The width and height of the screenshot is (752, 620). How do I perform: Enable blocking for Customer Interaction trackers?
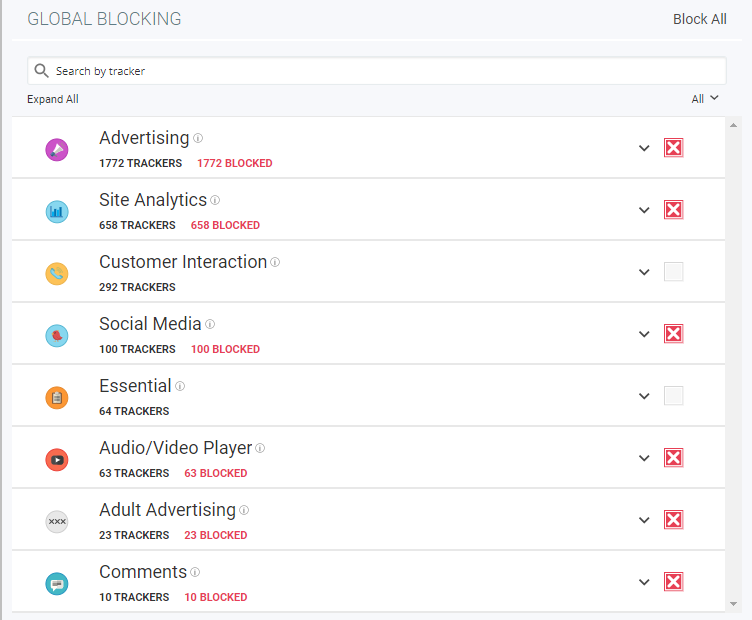(674, 272)
